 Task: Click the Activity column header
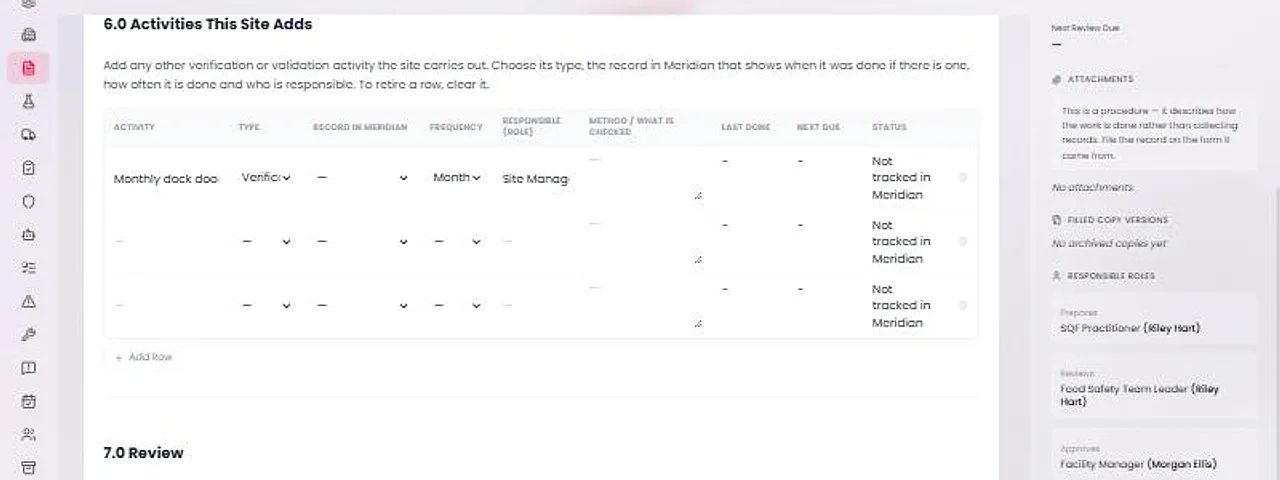[x=134, y=127]
